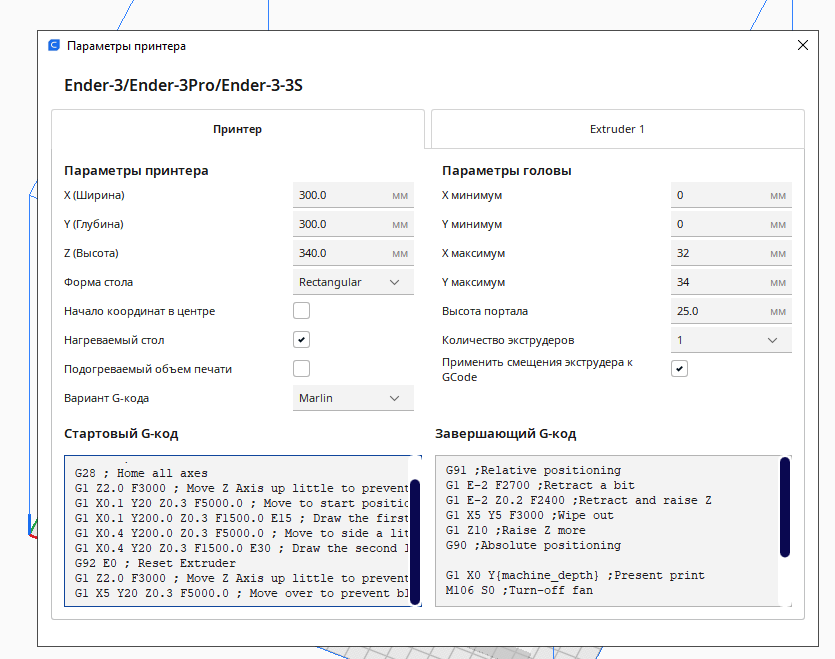Click the 'M106 S0 ;Turn-off fan' line
Screen dimensions: 835x659
tap(519, 590)
